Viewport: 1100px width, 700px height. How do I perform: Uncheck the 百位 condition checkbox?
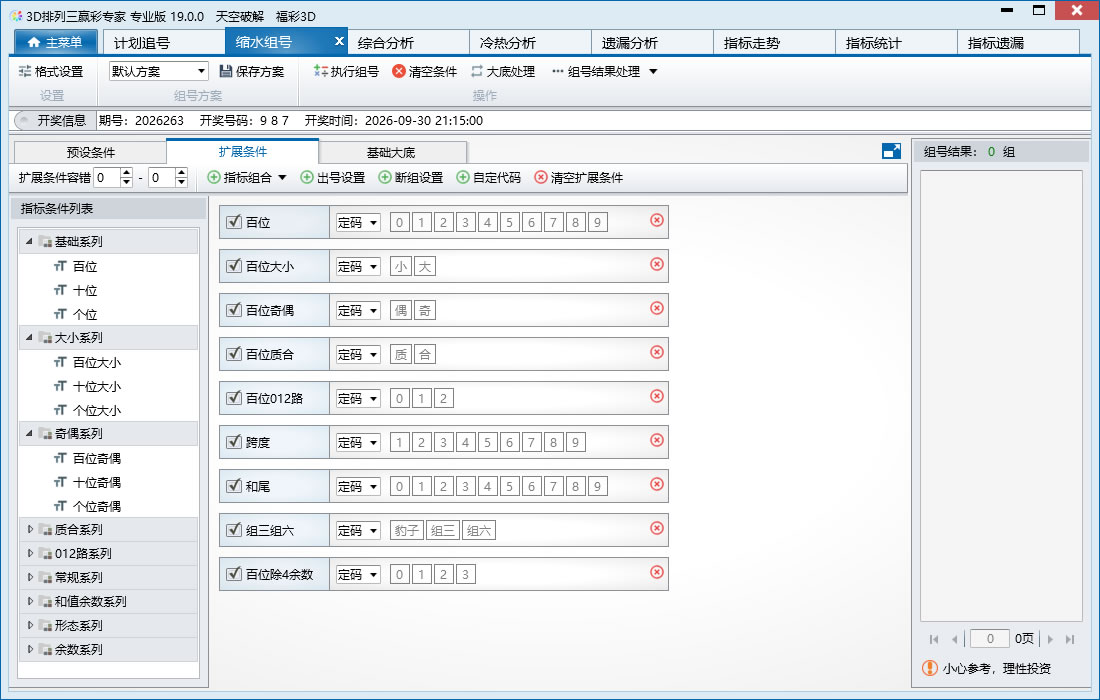(x=234, y=222)
